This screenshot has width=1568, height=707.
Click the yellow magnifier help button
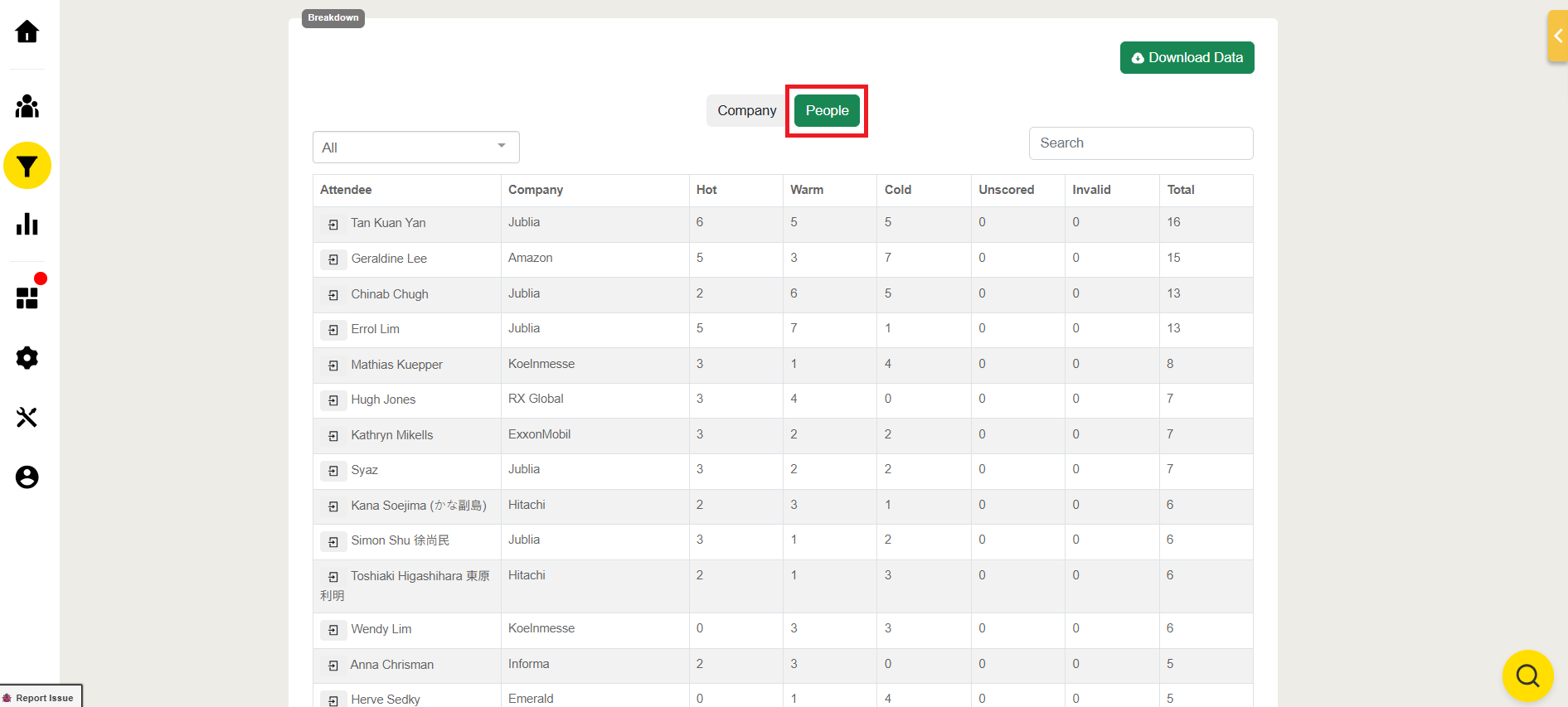[x=1527, y=676]
